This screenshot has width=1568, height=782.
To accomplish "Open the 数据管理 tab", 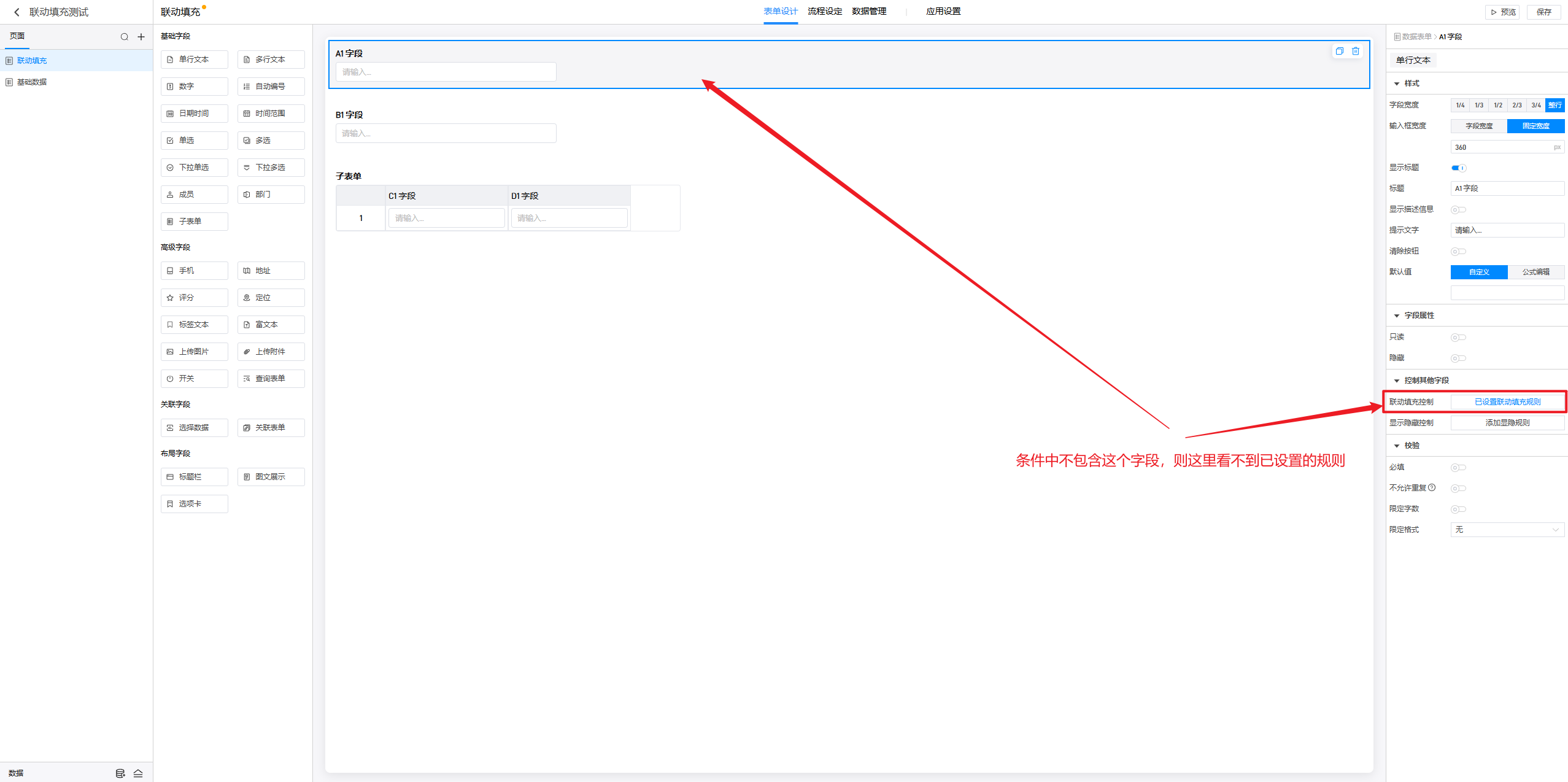I will coord(868,12).
